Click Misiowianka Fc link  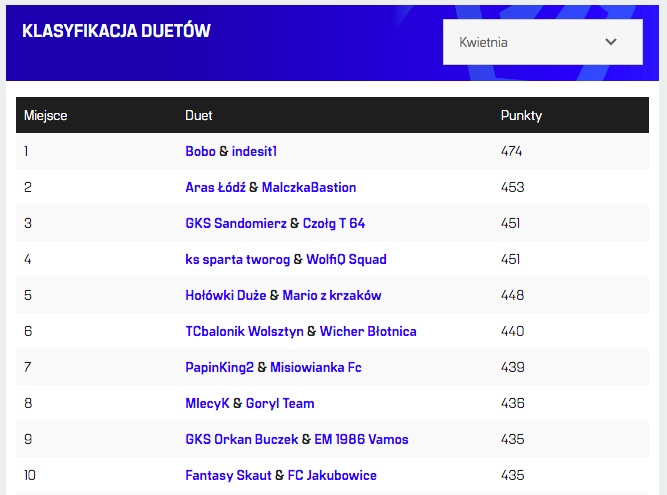tap(315, 367)
